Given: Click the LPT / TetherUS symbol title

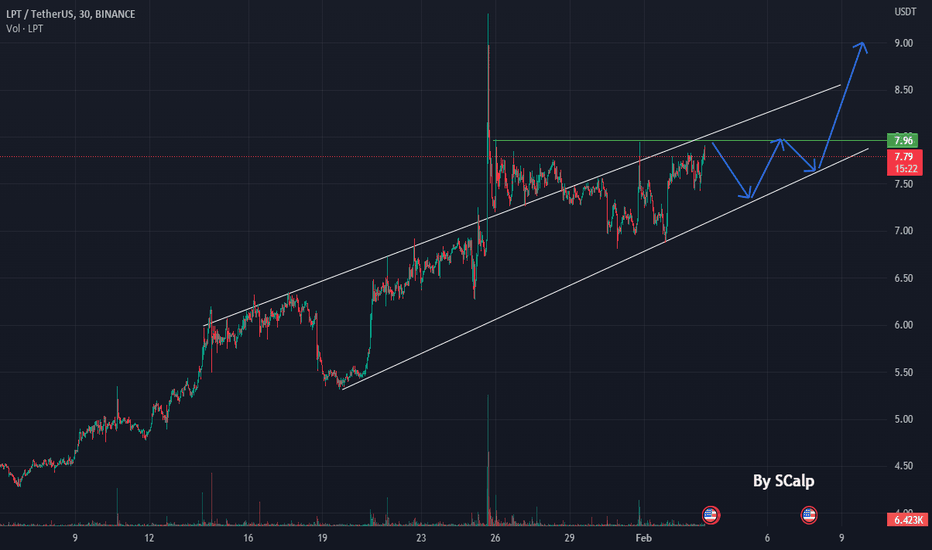Looking at the screenshot, I should [71, 14].
